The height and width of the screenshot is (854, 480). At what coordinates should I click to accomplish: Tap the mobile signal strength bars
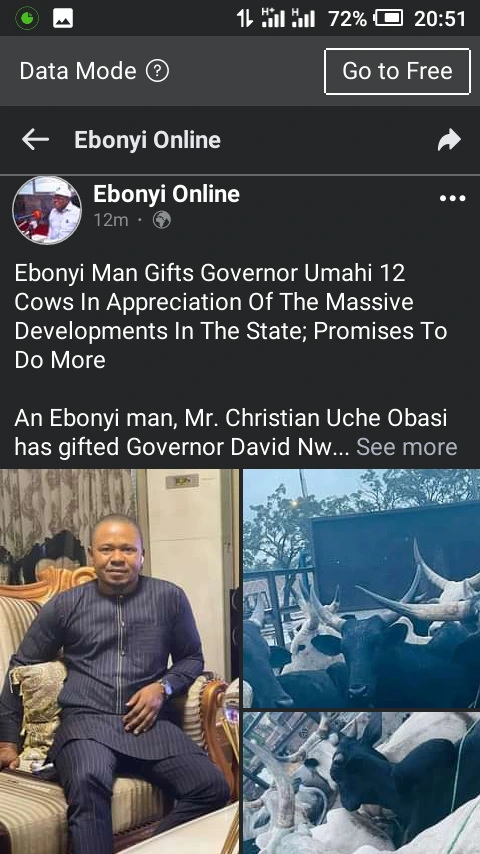pyautogui.click(x=288, y=19)
